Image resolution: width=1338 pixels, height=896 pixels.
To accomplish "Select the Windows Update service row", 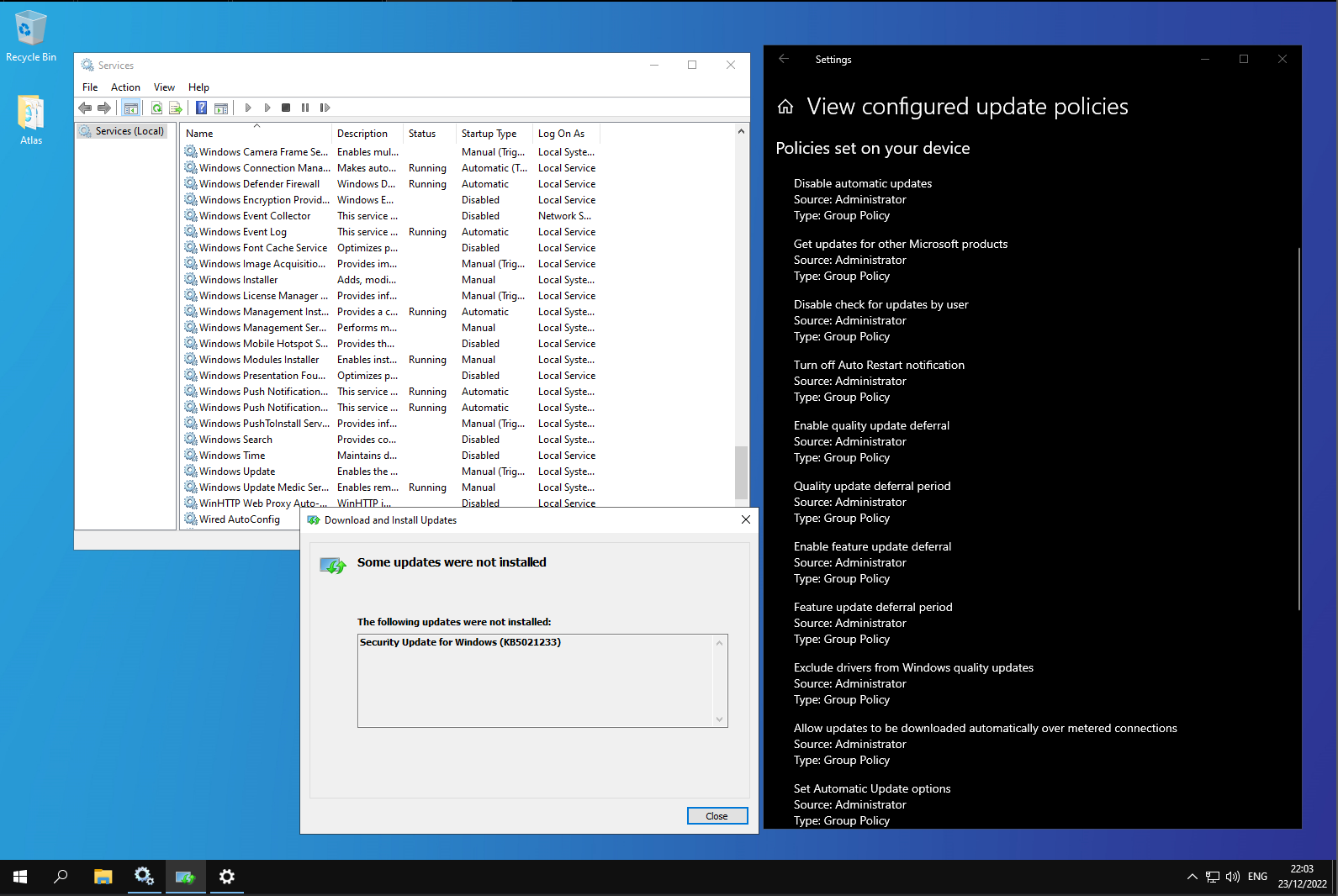I will (390, 472).
